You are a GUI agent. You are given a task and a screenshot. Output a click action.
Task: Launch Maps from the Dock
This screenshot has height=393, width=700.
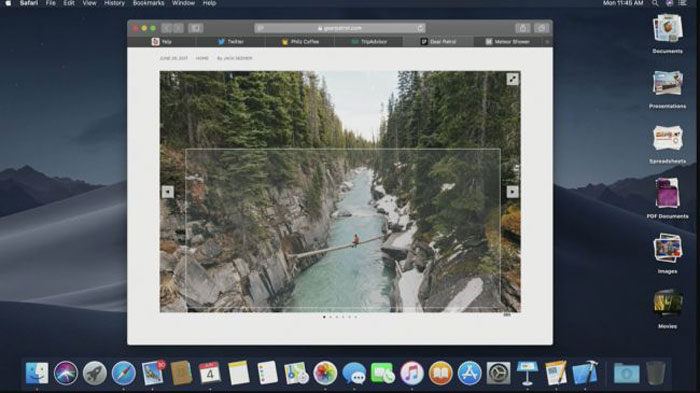point(296,373)
